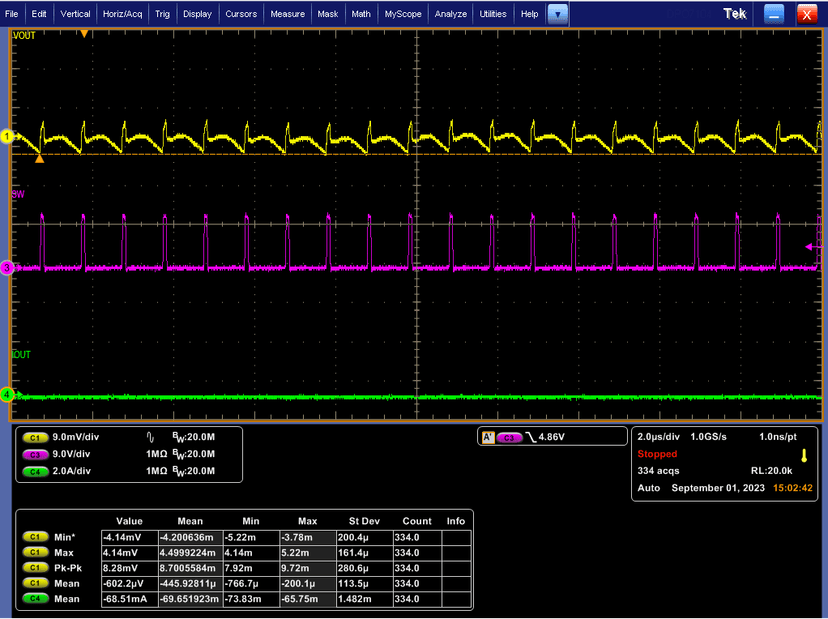
Task: Click the magenta trigger level arrow on right edge
Action: pos(811,246)
